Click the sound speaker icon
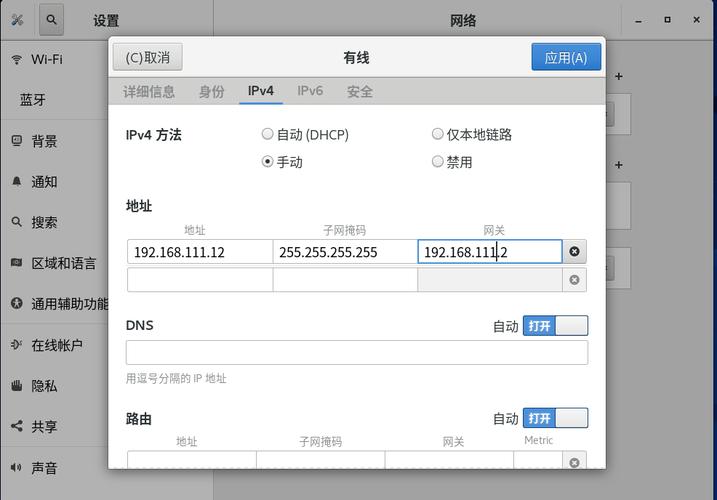 pos(16,467)
